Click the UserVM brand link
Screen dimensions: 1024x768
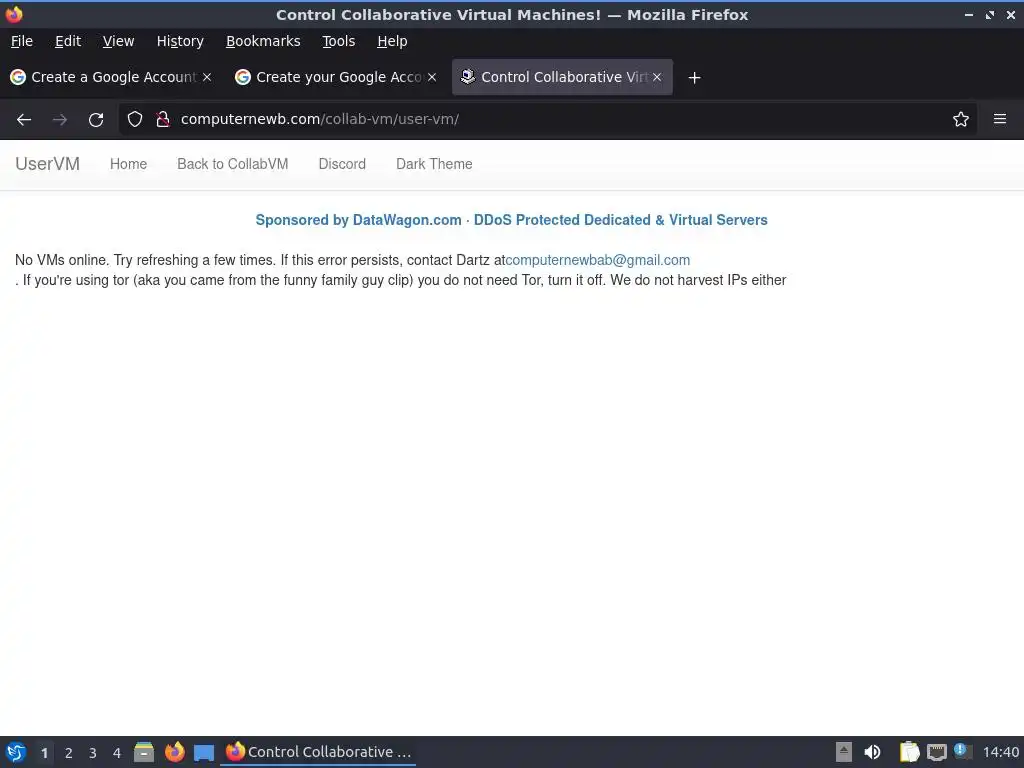point(48,164)
